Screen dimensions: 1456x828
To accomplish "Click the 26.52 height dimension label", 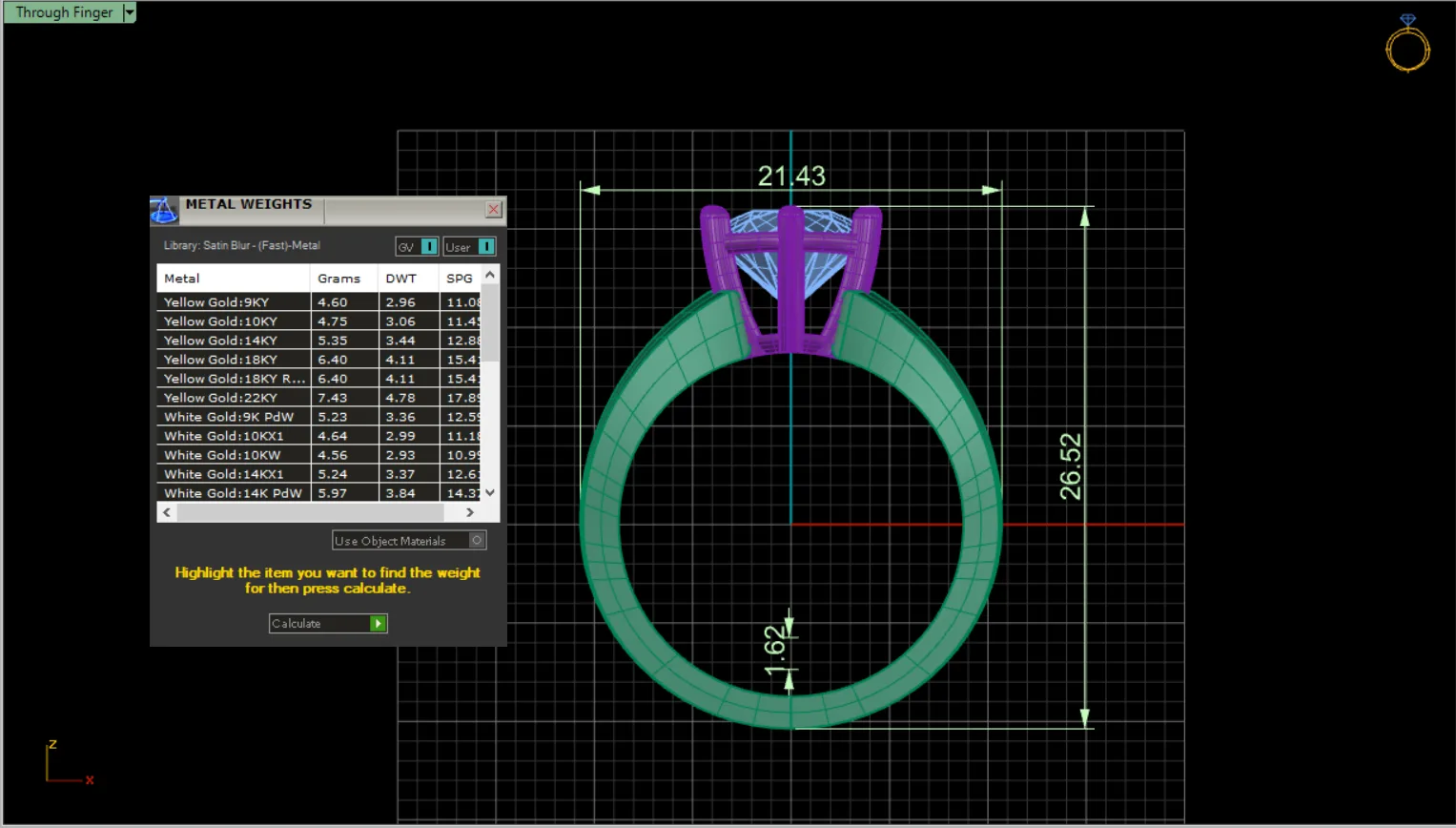I will click(1071, 466).
